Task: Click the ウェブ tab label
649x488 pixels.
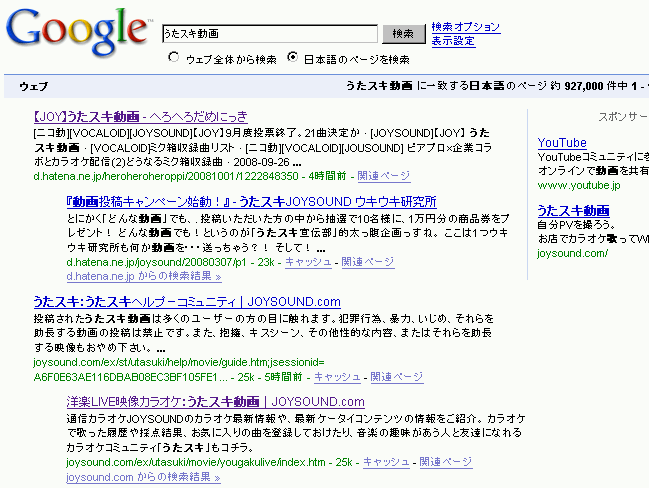Action: point(34,87)
